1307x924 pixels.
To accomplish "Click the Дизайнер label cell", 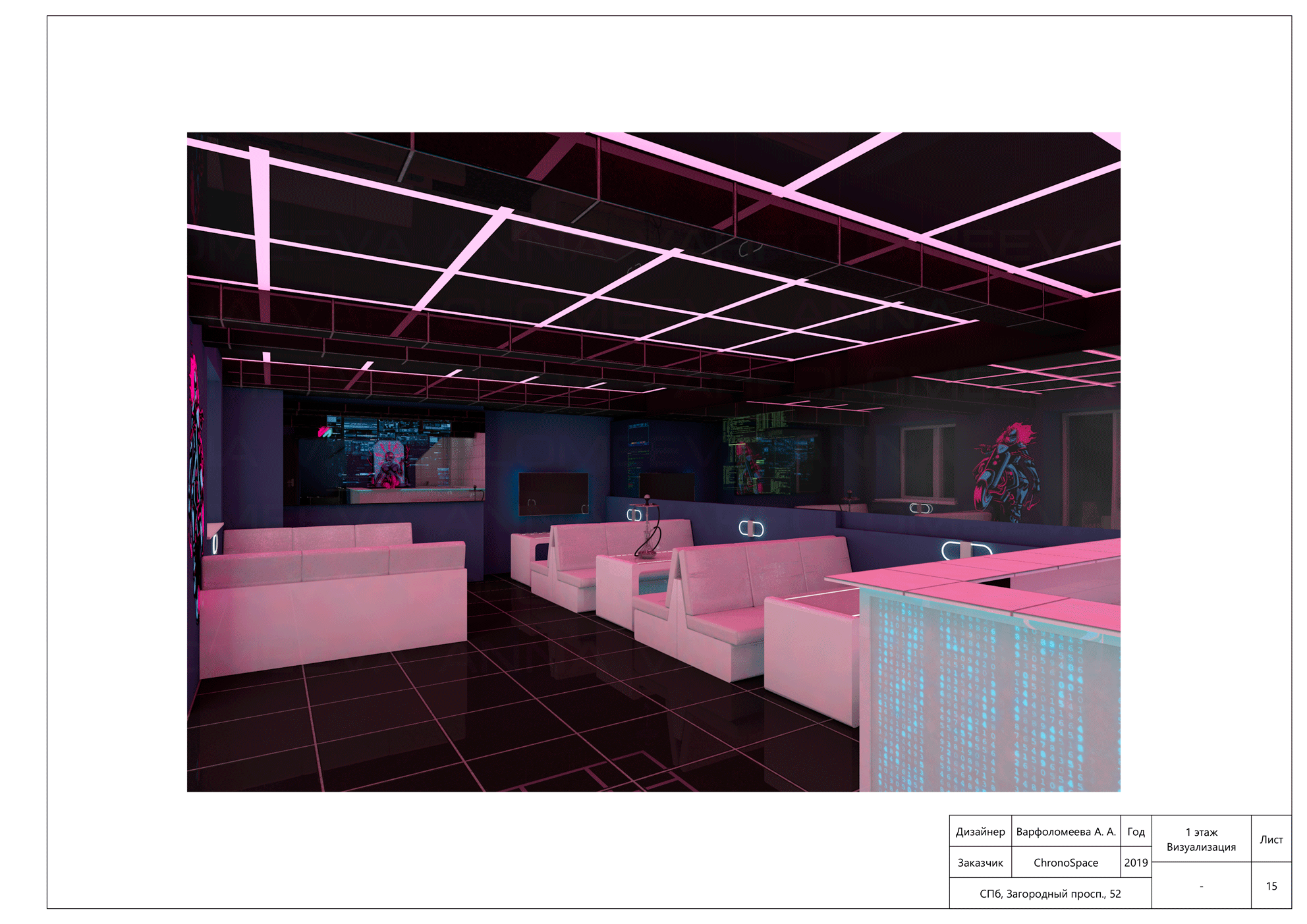I will 980,831.
